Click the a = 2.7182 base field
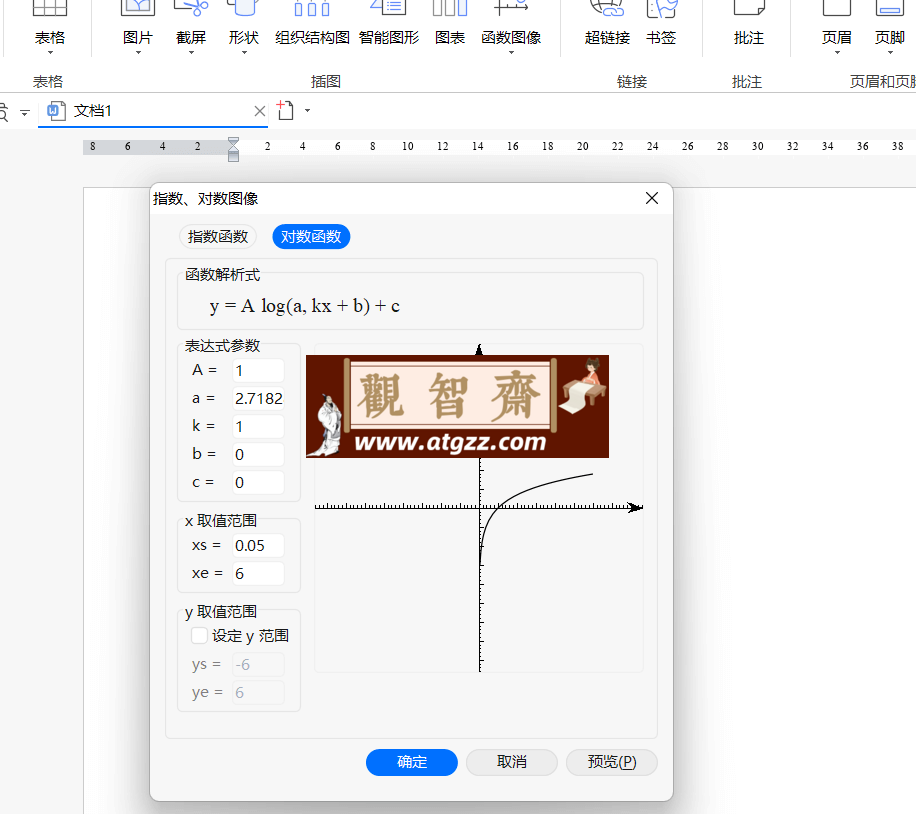Screen dimensions: 917x814 258,399
